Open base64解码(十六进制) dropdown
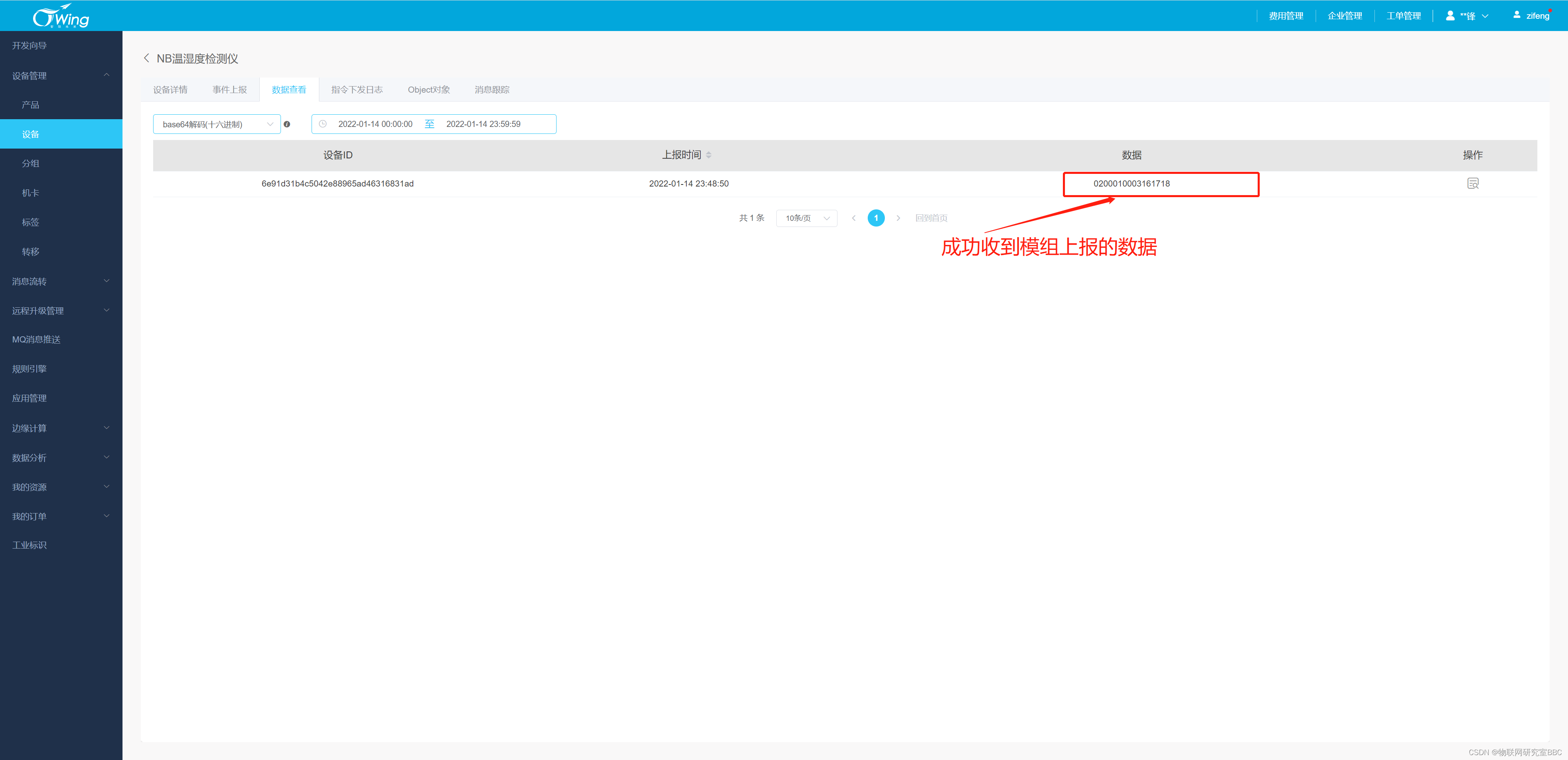This screenshot has width=1568, height=760. (217, 124)
